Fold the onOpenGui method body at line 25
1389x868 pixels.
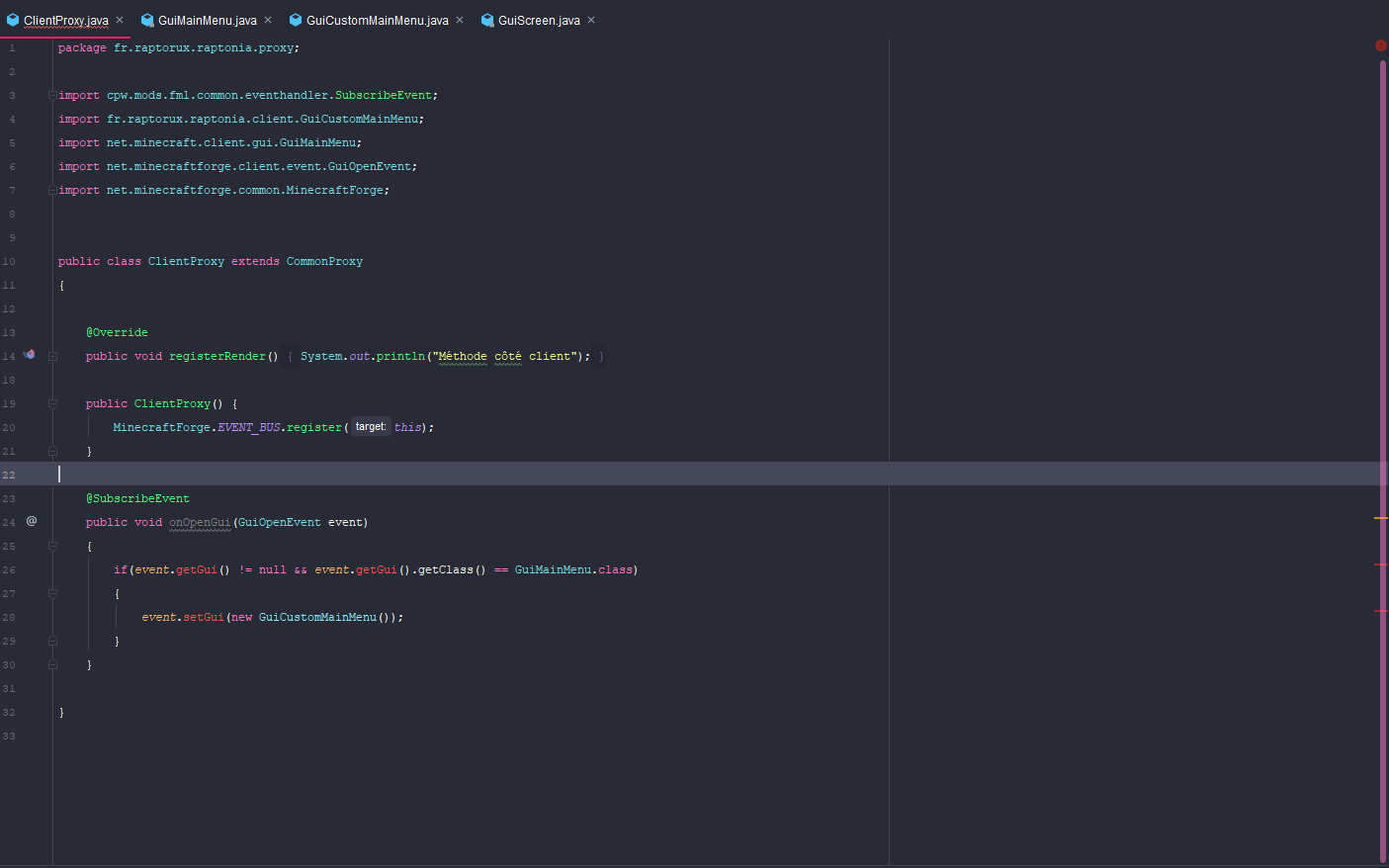tap(52, 546)
